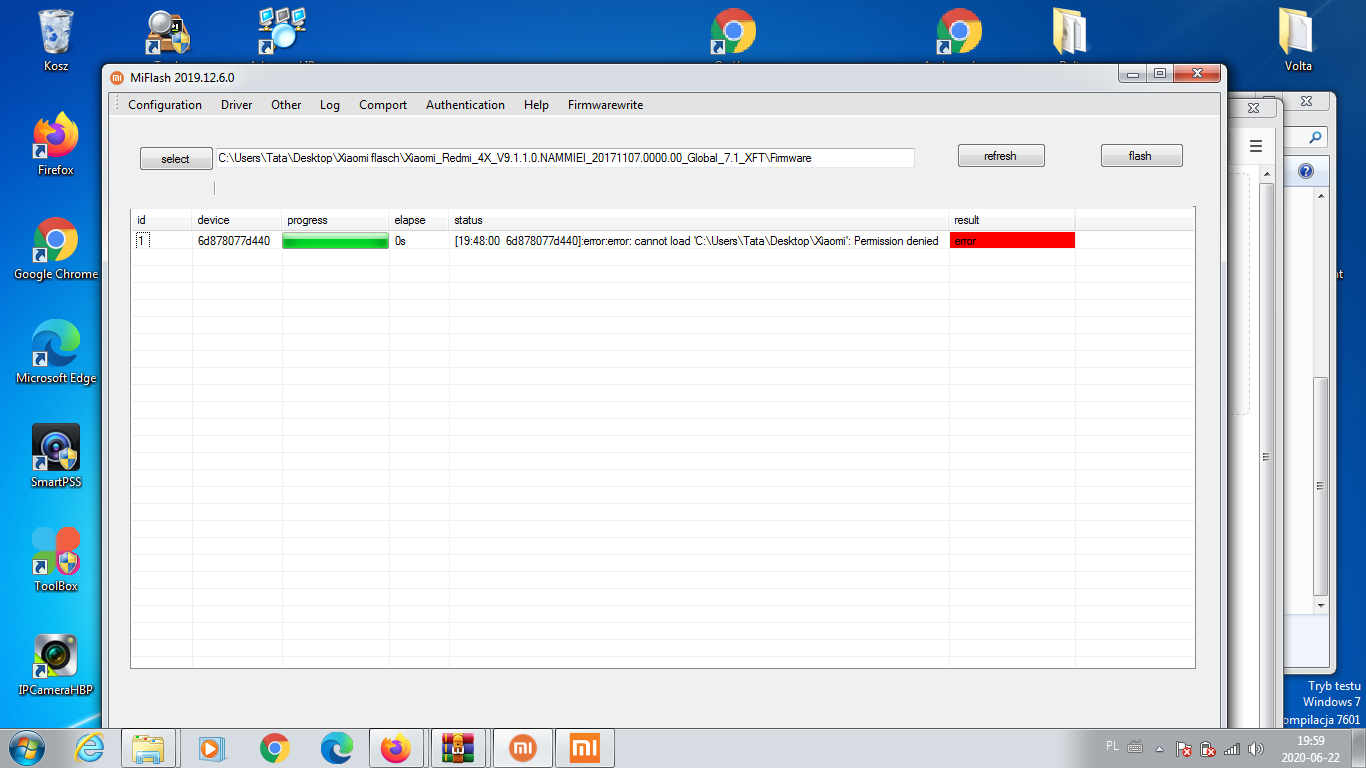Click the keyboard icon in the system tray
1366x768 pixels.
pyautogui.click(x=1135, y=747)
